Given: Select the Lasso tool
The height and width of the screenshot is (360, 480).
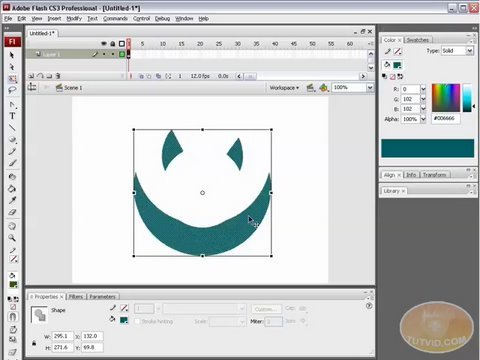Looking at the screenshot, I should coord(12,90).
